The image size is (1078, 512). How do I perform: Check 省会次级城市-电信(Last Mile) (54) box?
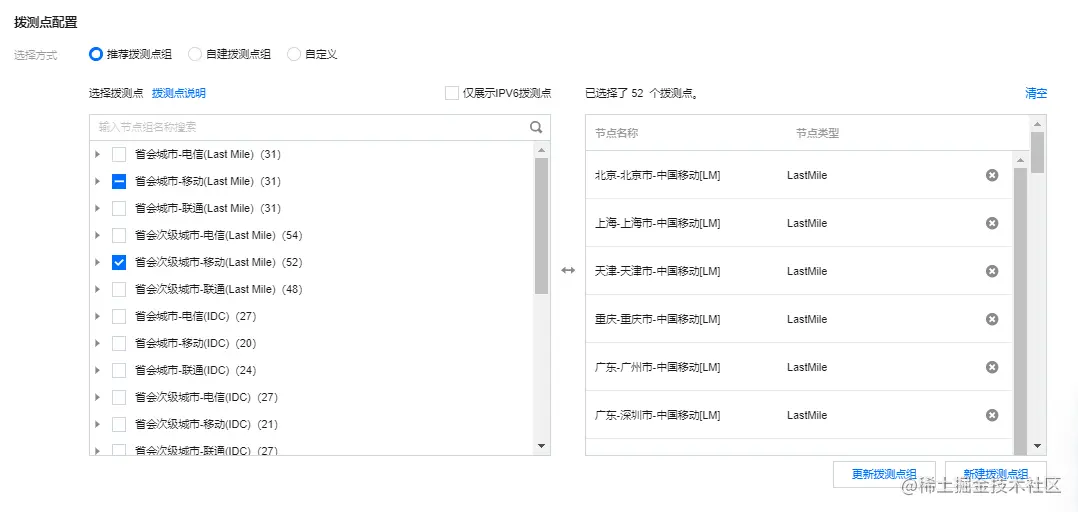(x=119, y=236)
